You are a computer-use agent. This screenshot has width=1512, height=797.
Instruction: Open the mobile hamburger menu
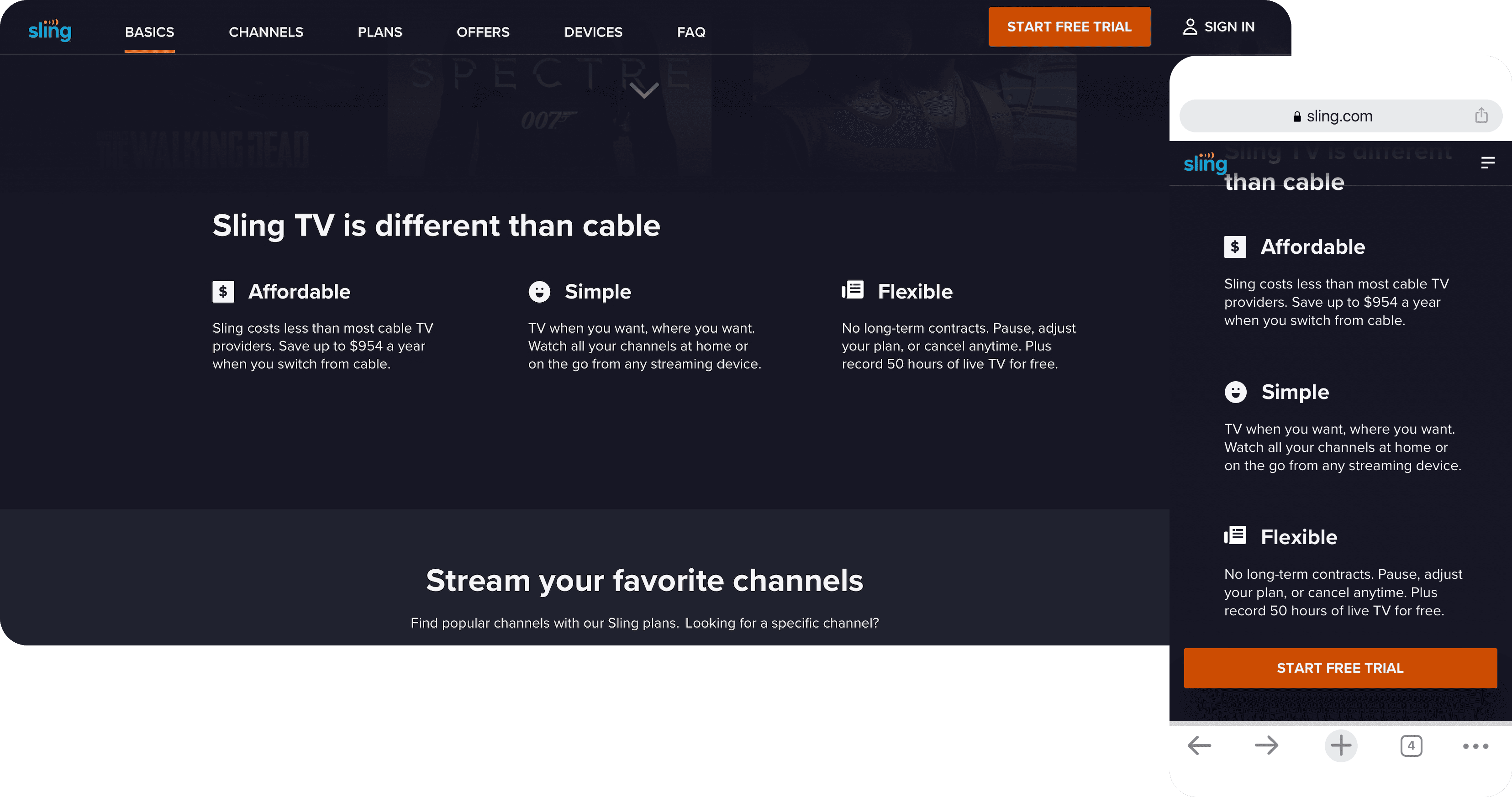coord(1487,163)
